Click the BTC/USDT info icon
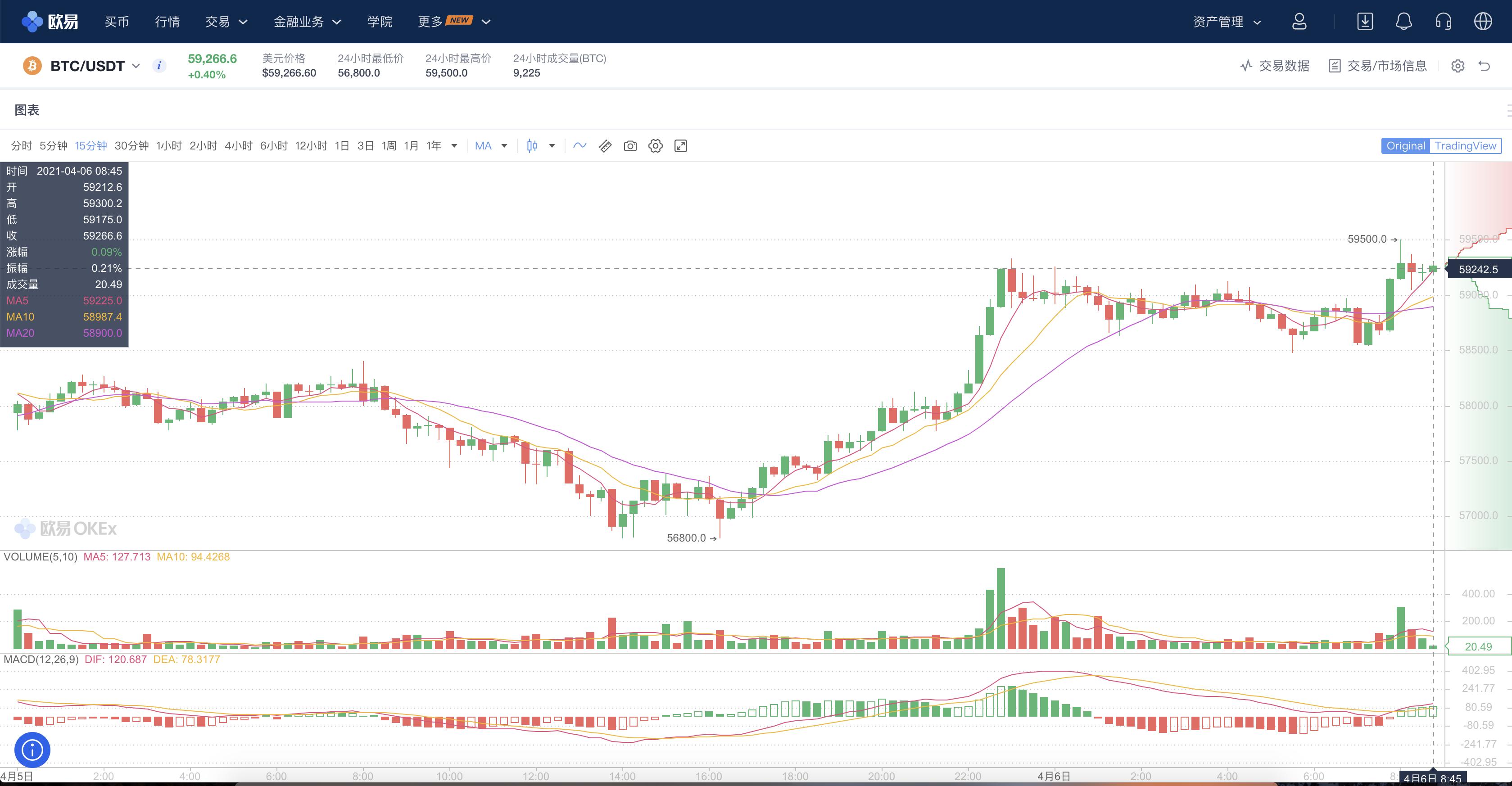1512x786 pixels. click(159, 66)
